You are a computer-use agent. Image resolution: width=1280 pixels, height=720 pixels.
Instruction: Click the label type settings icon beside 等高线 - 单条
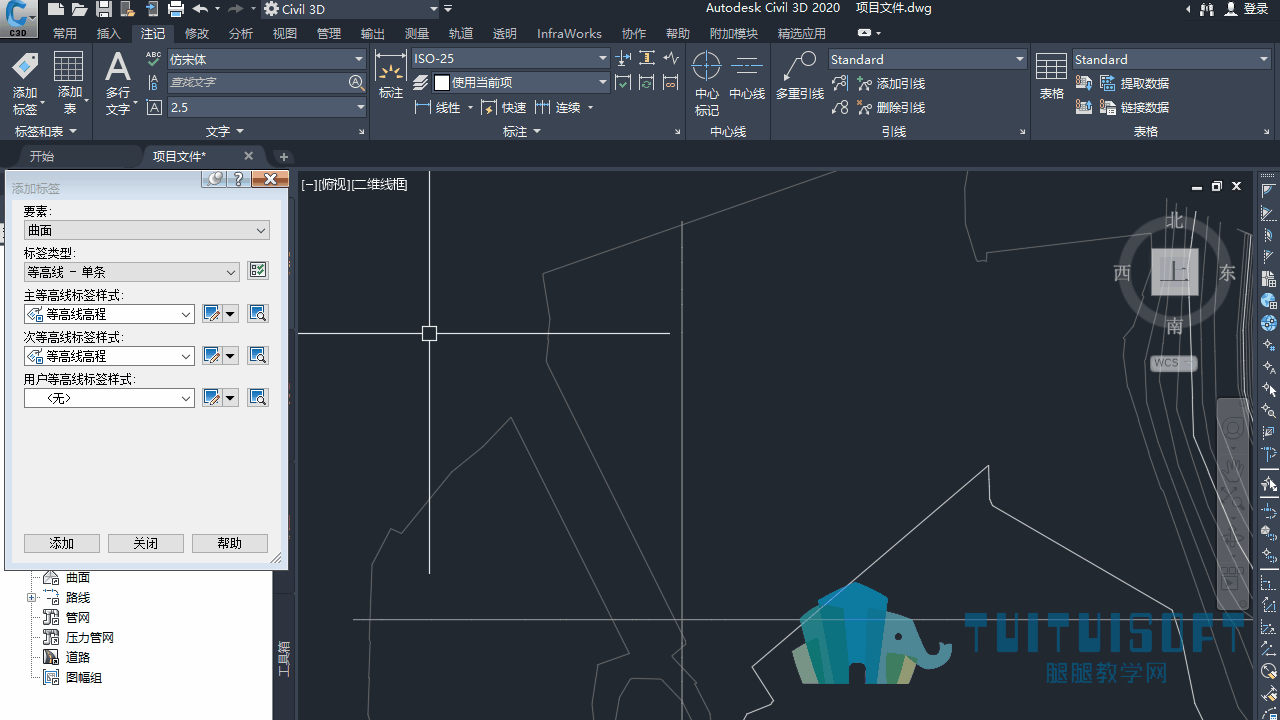tap(258, 271)
